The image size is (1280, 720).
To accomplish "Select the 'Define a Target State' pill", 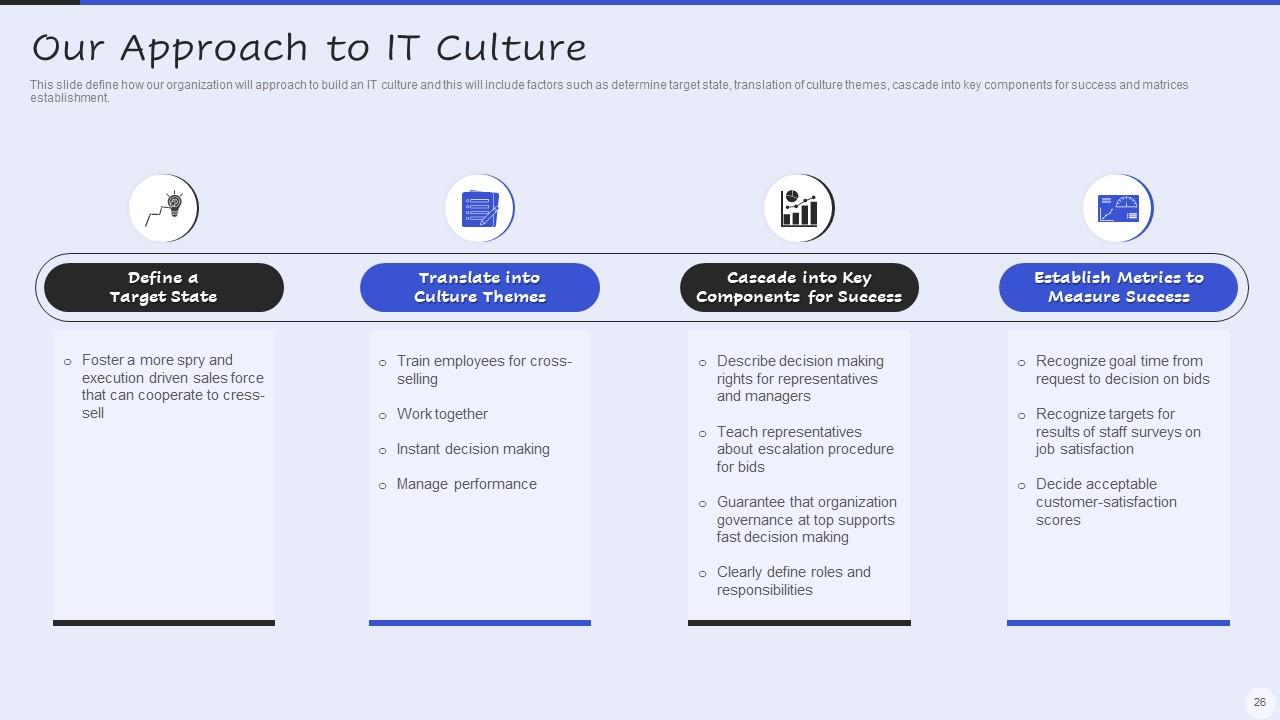I will coord(164,287).
